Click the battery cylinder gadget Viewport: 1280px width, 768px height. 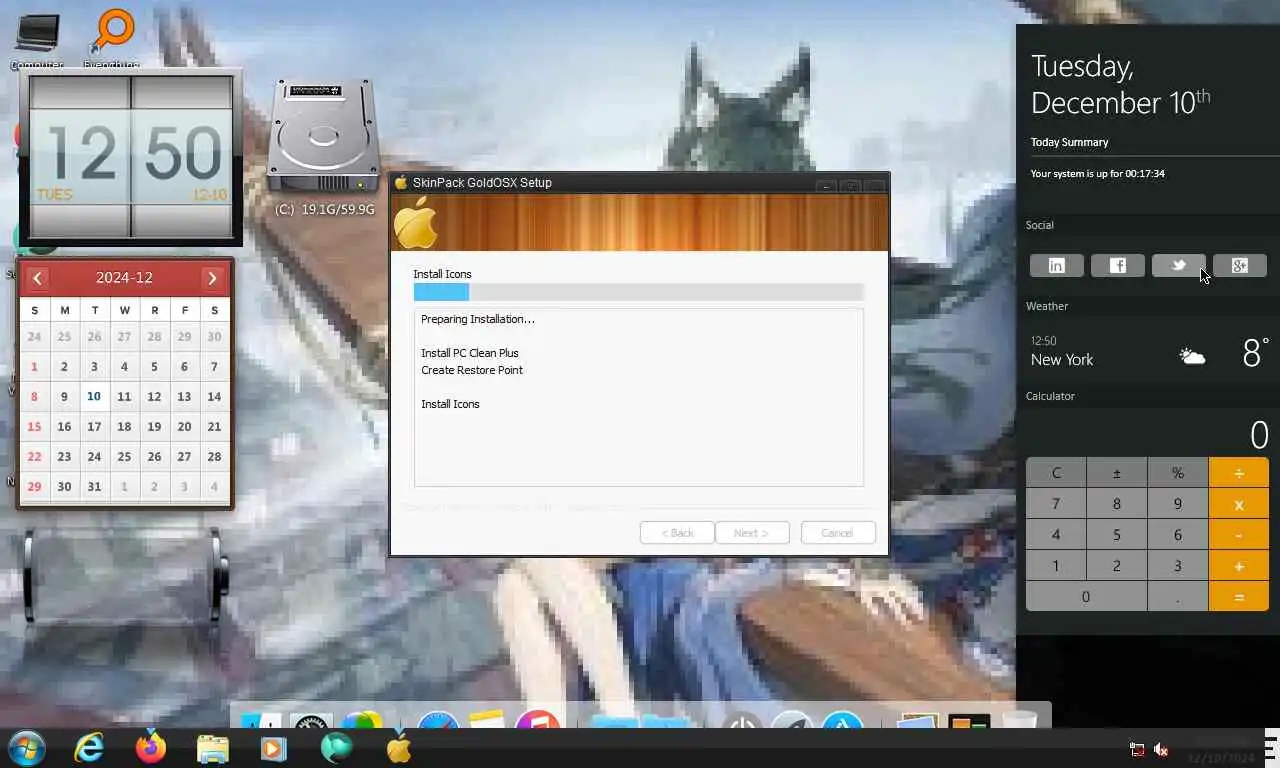[x=125, y=575]
